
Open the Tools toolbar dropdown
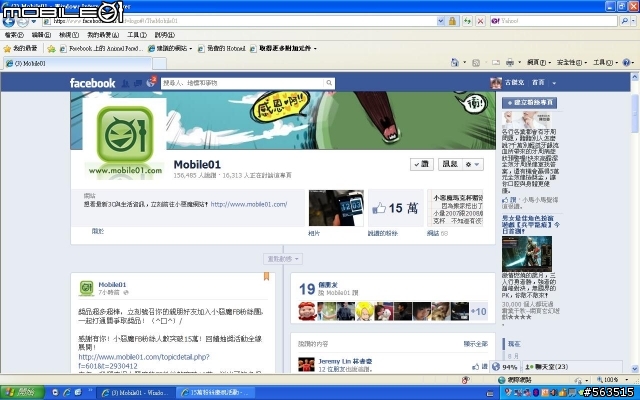(605, 62)
